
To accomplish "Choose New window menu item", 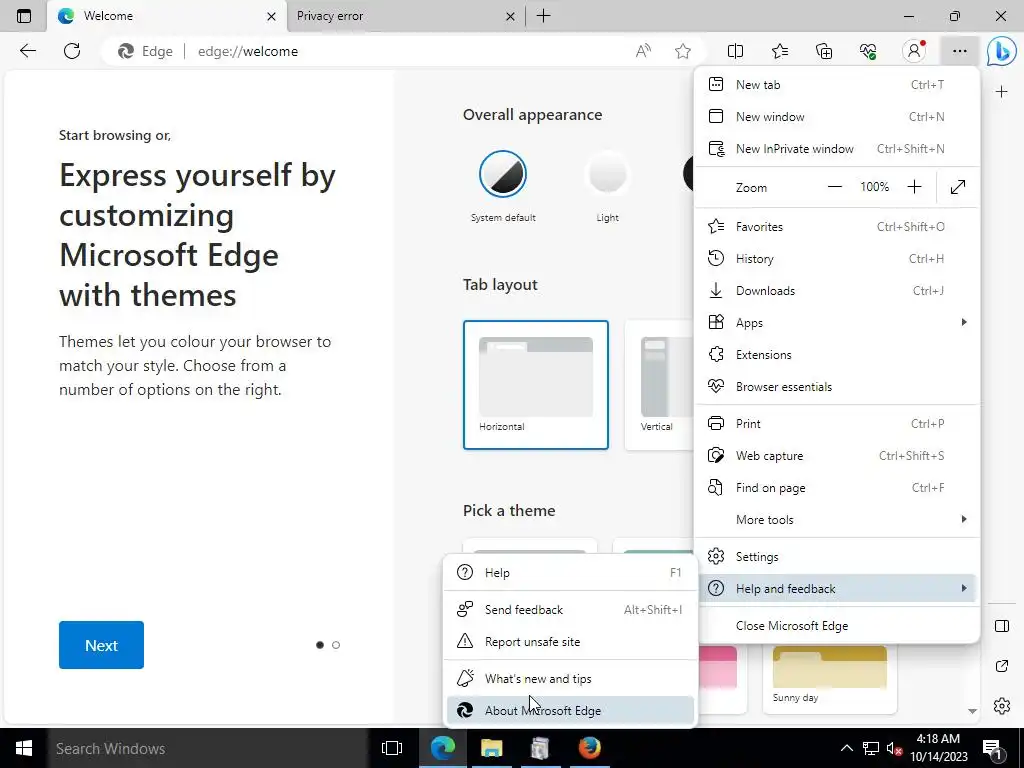I will coord(837,116).
